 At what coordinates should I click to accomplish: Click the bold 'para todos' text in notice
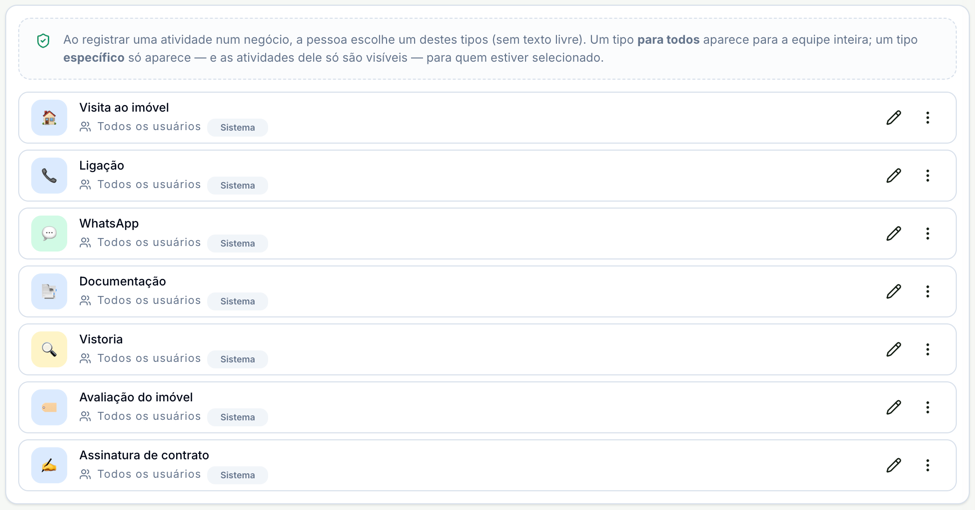coord(668,40)
